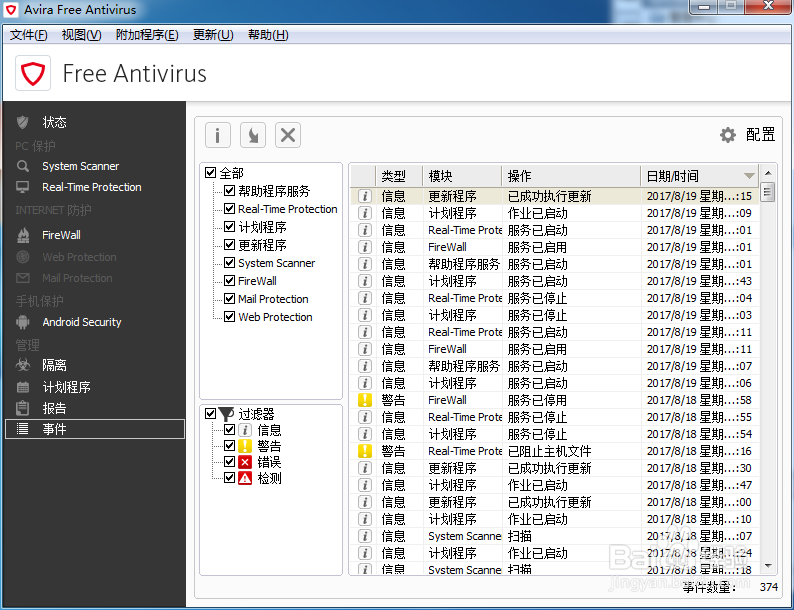Image resolution: width=794 pixels, height=610 pixels.
Task: Toggle the FireWall module checkbox
Action: click(229, 280)
